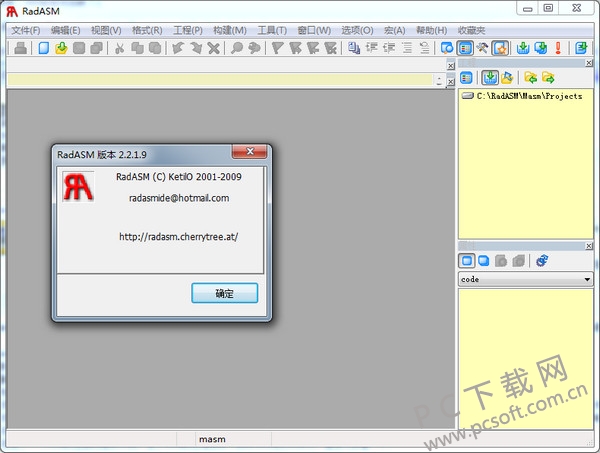Open the 选项(O) menu
The height and width of the screenshot is (453, 600).
coord(357,30)
